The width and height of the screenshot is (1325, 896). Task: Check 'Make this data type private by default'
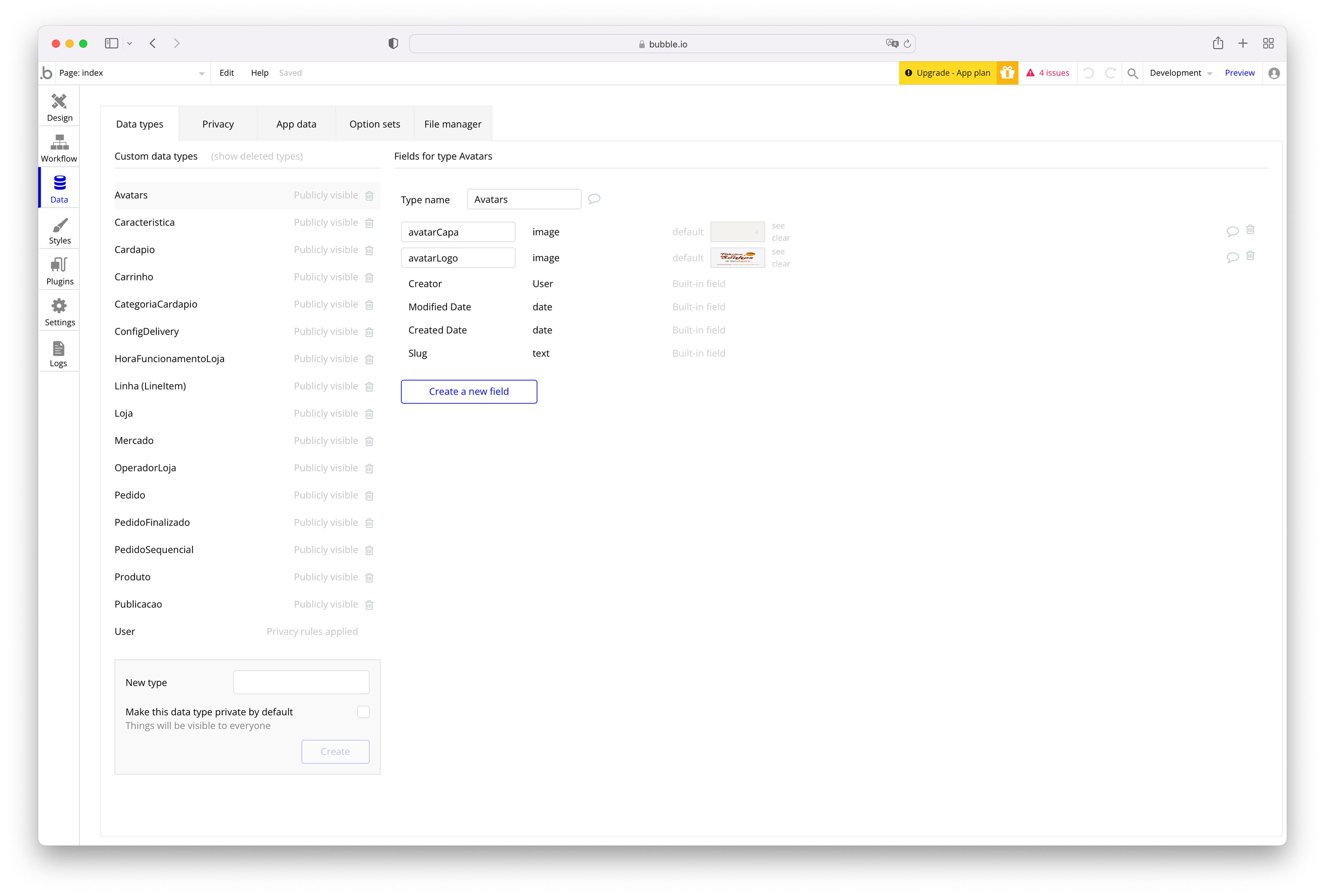coord(363,712)
